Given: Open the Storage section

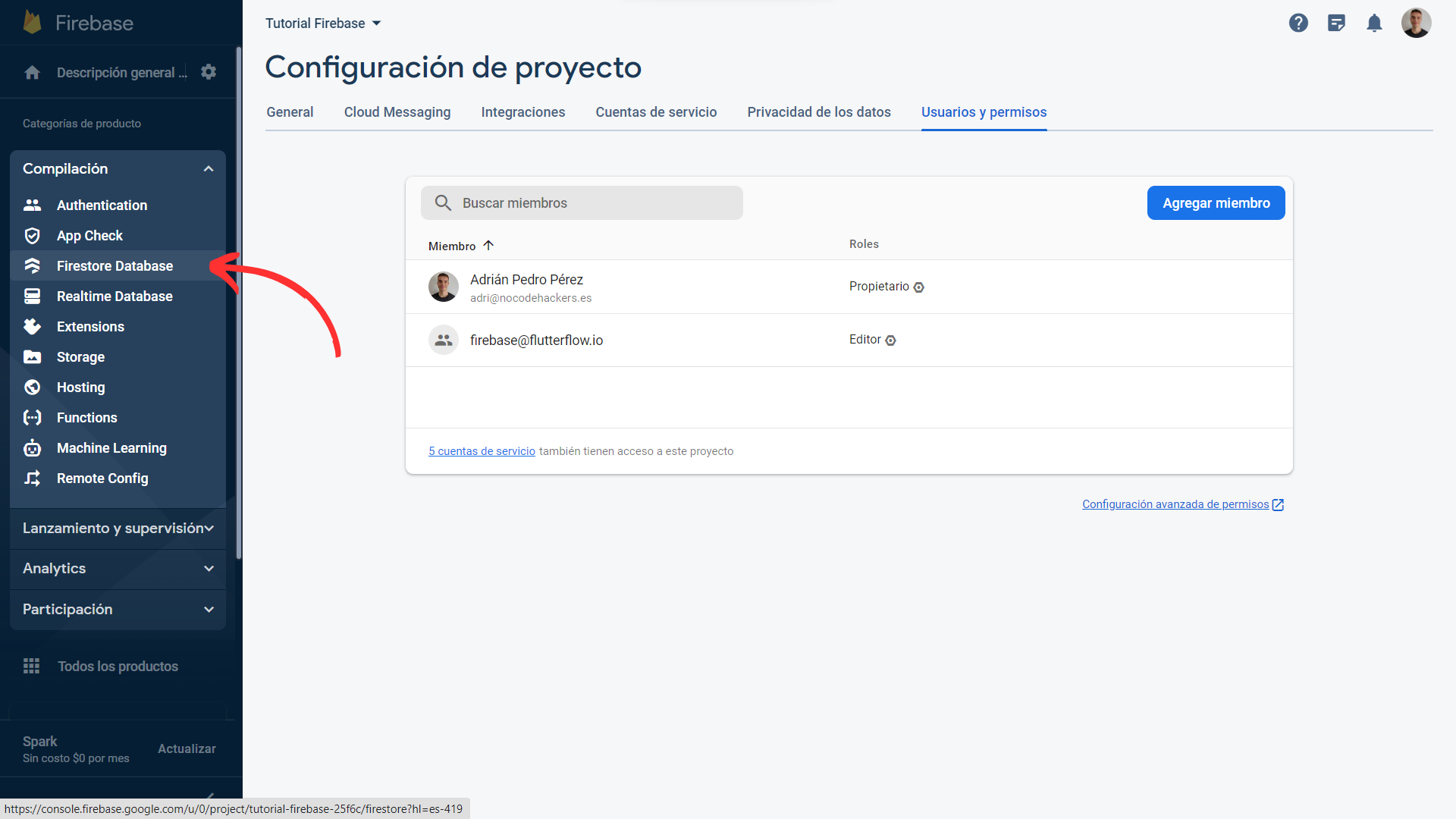Looking at the screenshot, I should point(80,356).
